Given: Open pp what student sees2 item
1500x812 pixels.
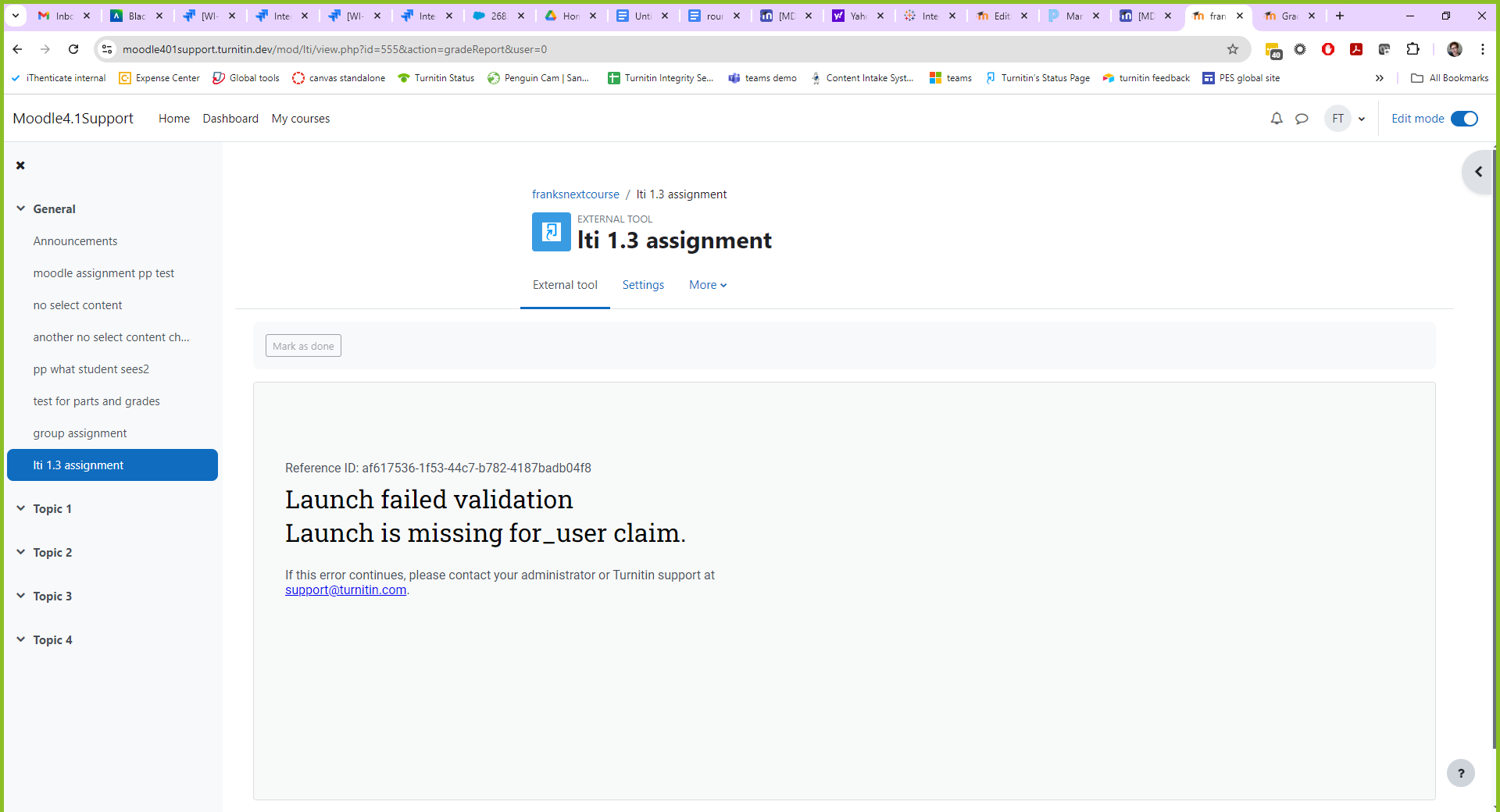Looking at the screenshot, I should point(91,369).
